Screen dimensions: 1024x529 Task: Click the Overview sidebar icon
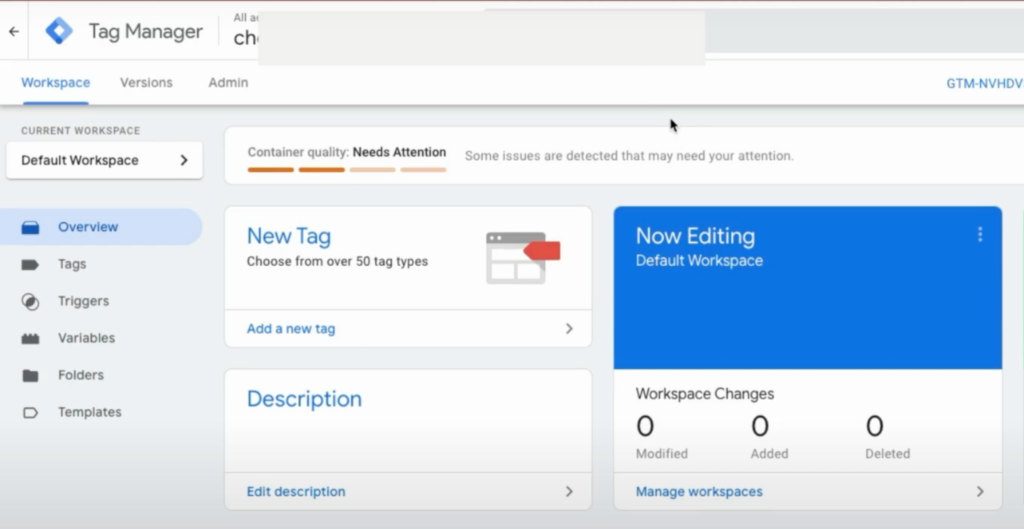pyautogui.click(x=30, y=227)
